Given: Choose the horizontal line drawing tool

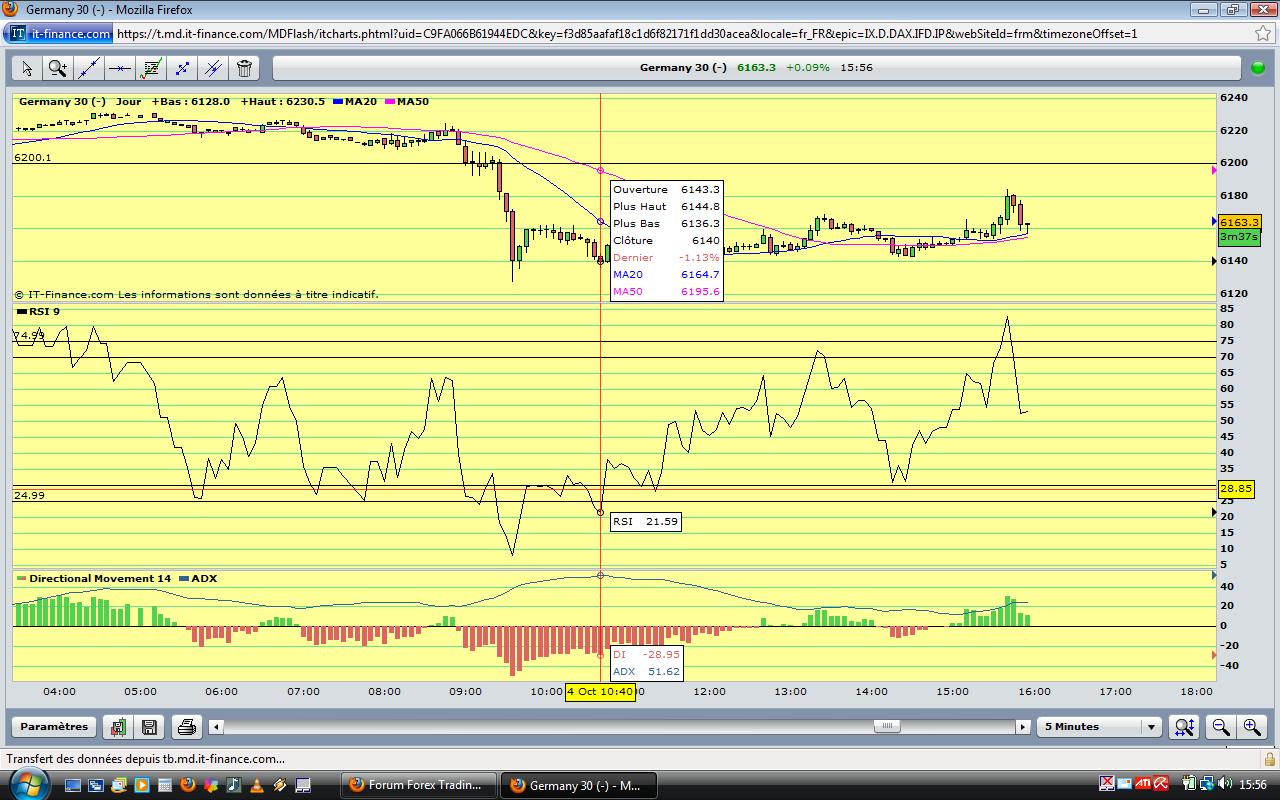Looking at the screenshot, I should (x=120, y=68).
